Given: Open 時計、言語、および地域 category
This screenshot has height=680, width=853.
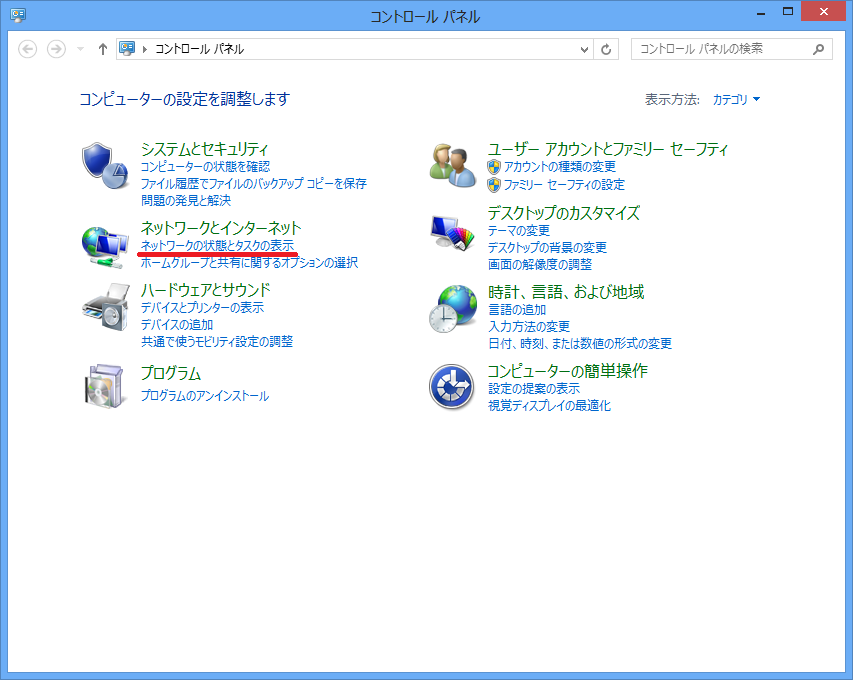Looking at the screenshot, I should [x=566, y=292].
